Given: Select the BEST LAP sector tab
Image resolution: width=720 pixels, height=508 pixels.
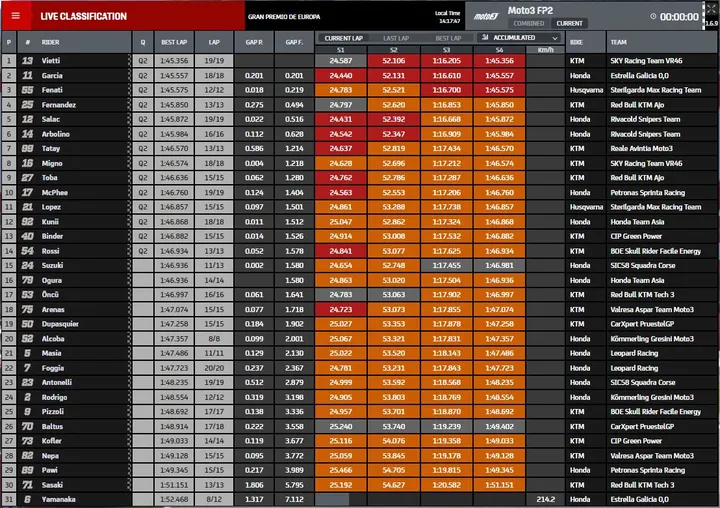Looking at the screenshot, I should [448, 38].
